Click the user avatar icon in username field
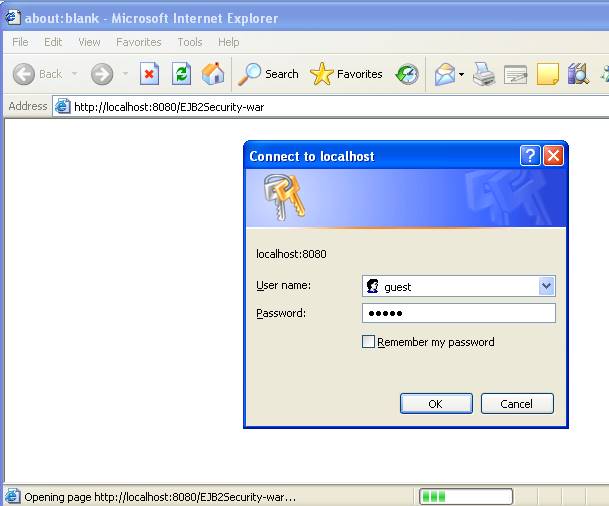This screenshot has width=609, height=506. pyautogui.click(x=372, y=286)
